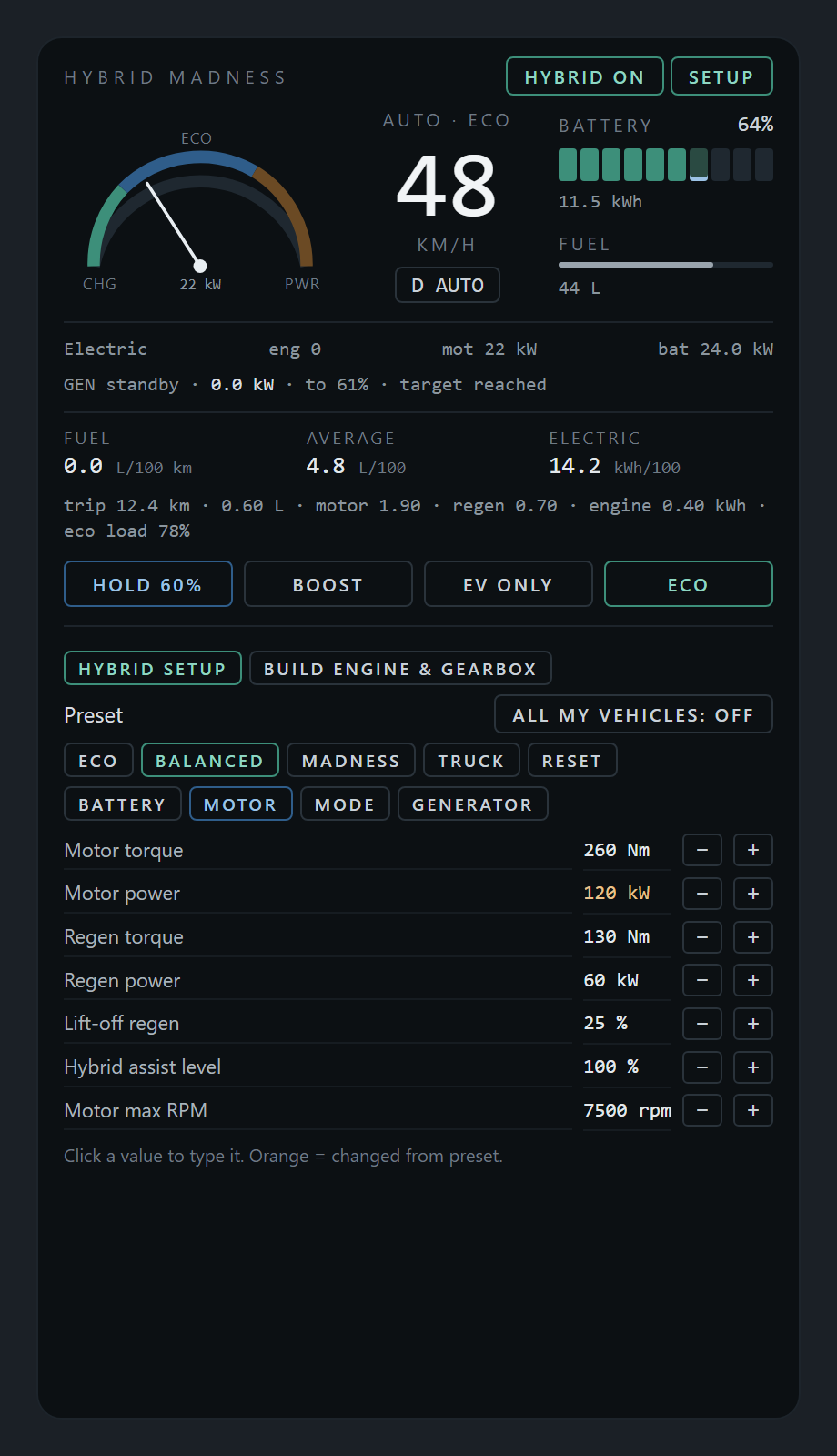Toggle the HYBRID ON button
837x1456 pixels.
(584, 76)
